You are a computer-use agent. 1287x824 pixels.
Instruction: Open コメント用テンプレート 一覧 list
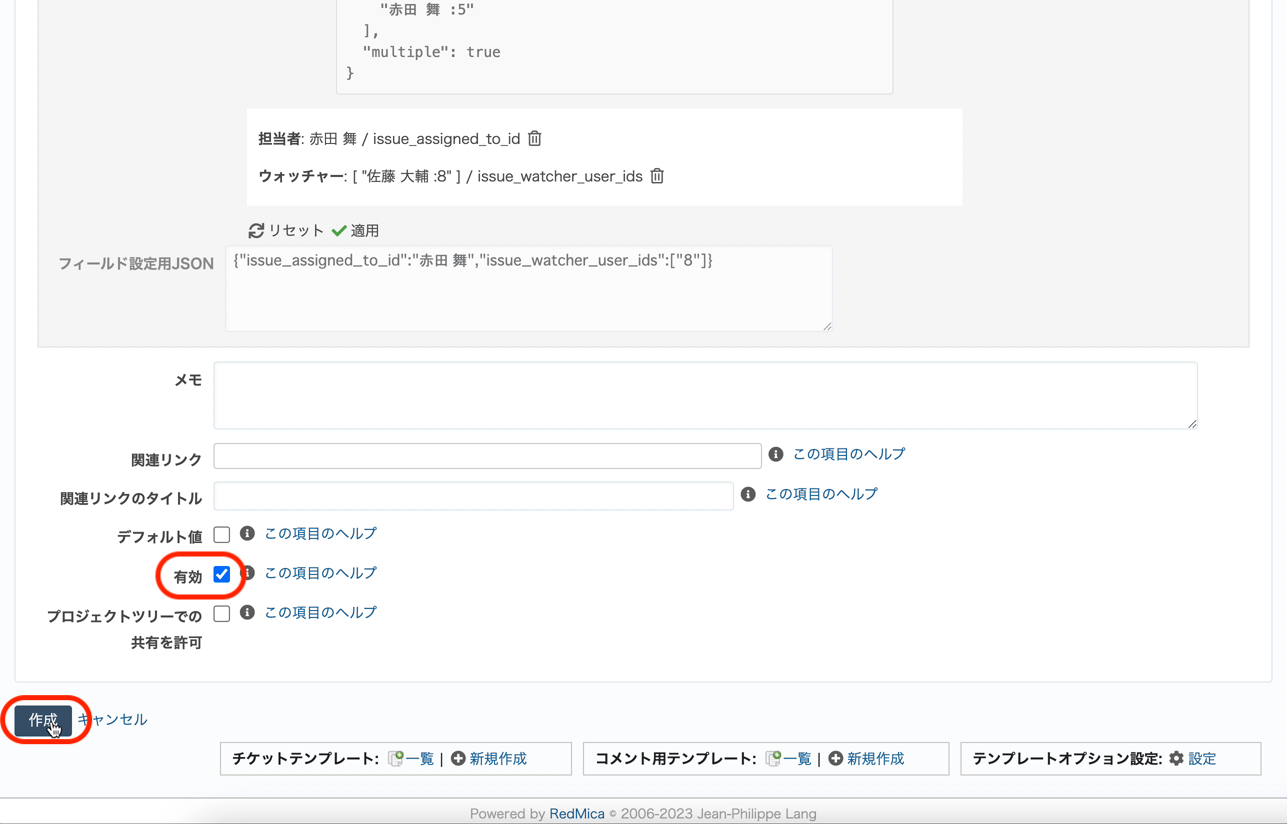pyautogui.click(x=796, y=759)
